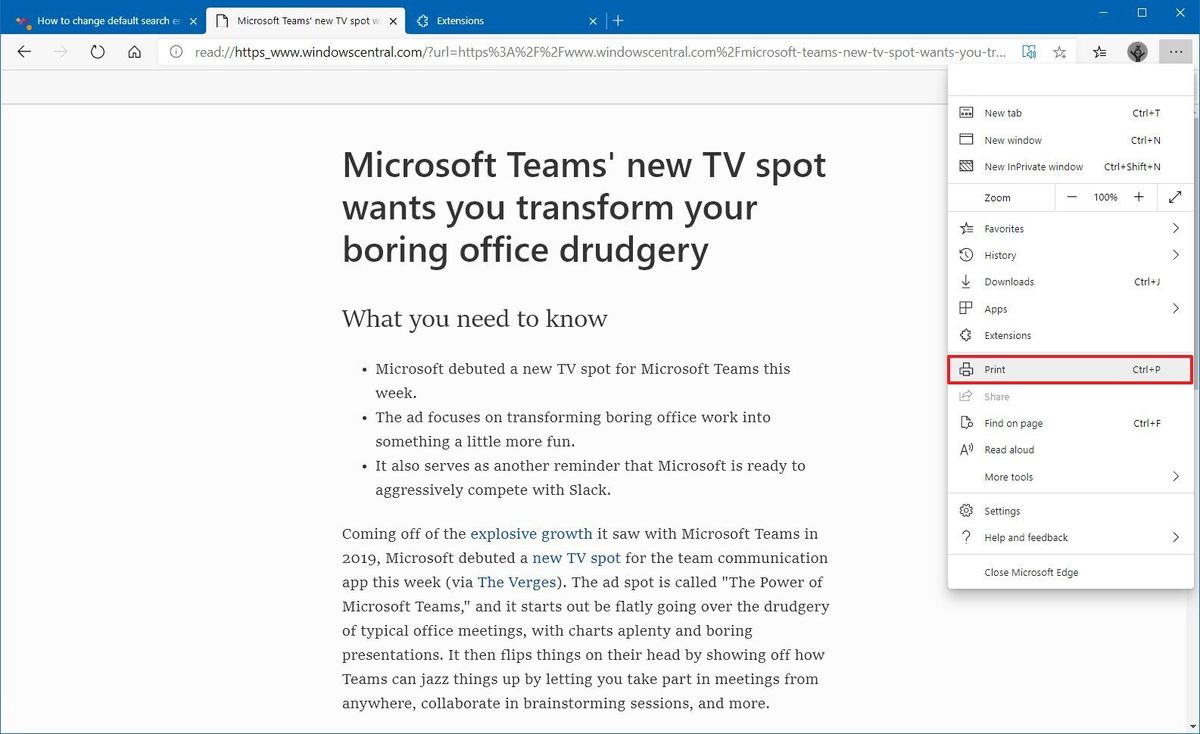Click the Settings and more ellipsis icon
Screen dimensions: 1200x734
click(x=1176, y=51)
